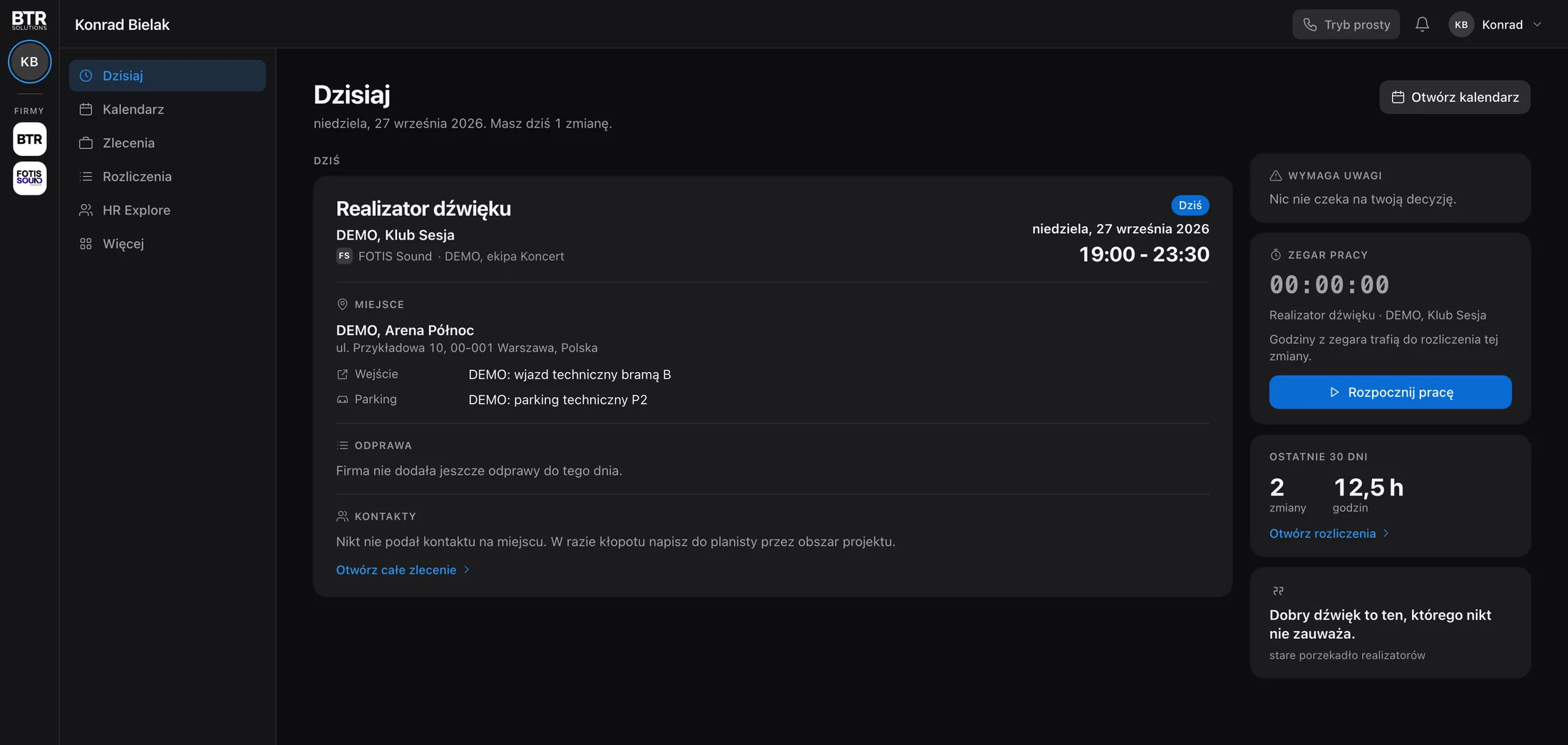This screenshot has height=745, width=1568.
Task: Open Kalendarz from the sidebar
Action: click(x=167, y=109)
